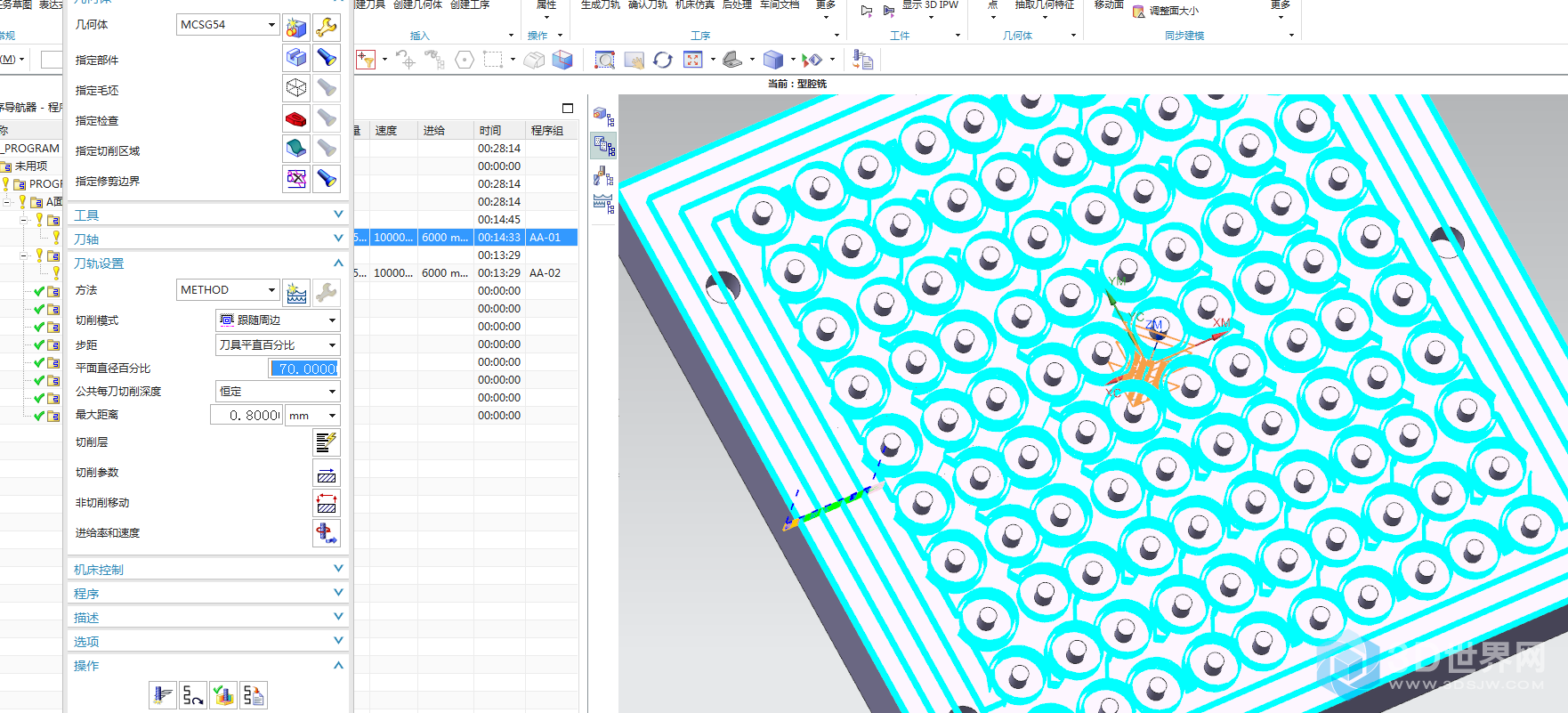Click the rotate view icon in toolbar
The height and width of the screenshot is (713, 1568).
click(663, 60)
